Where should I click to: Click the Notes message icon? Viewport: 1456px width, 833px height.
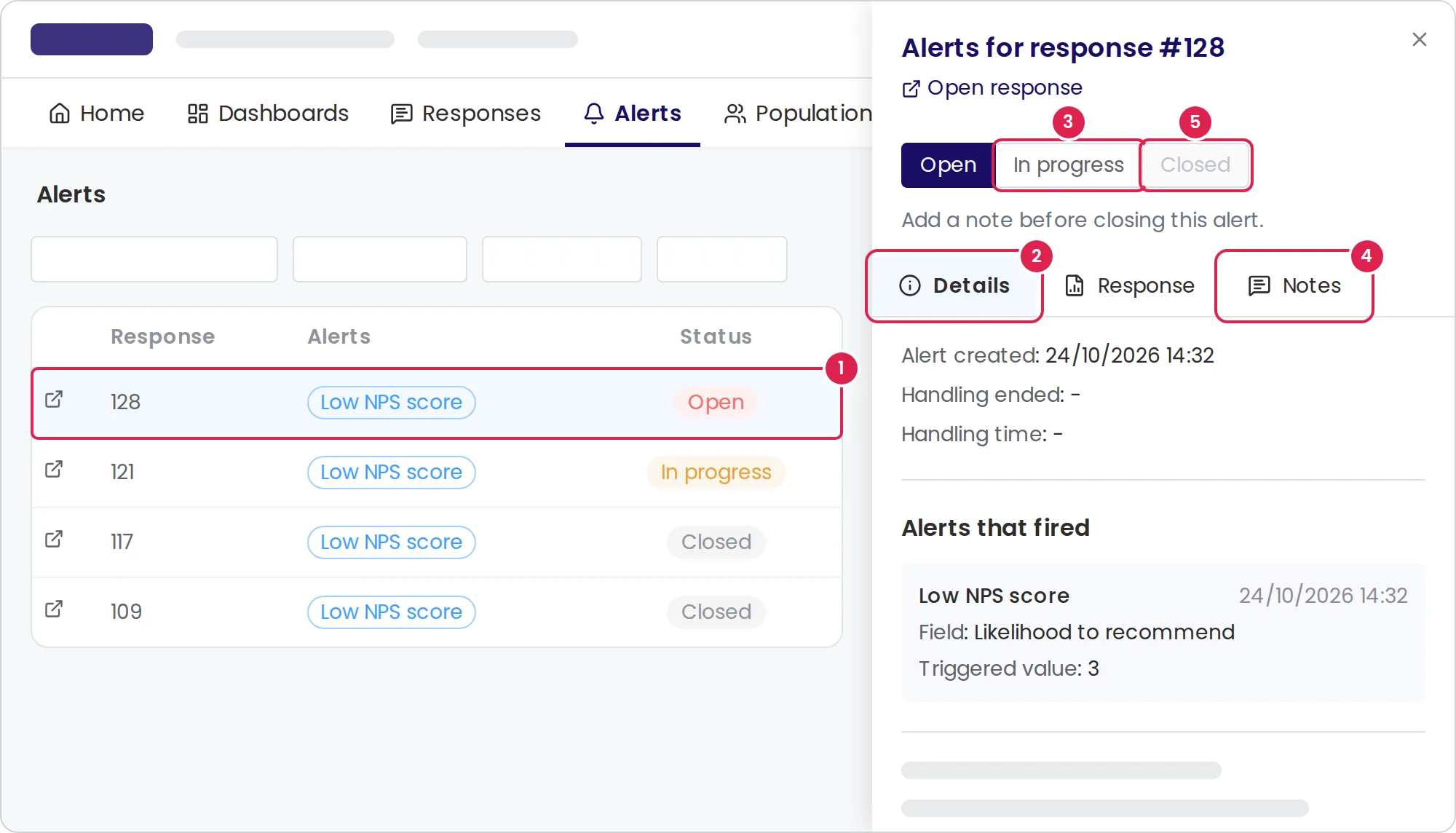tap(1259, 285)
